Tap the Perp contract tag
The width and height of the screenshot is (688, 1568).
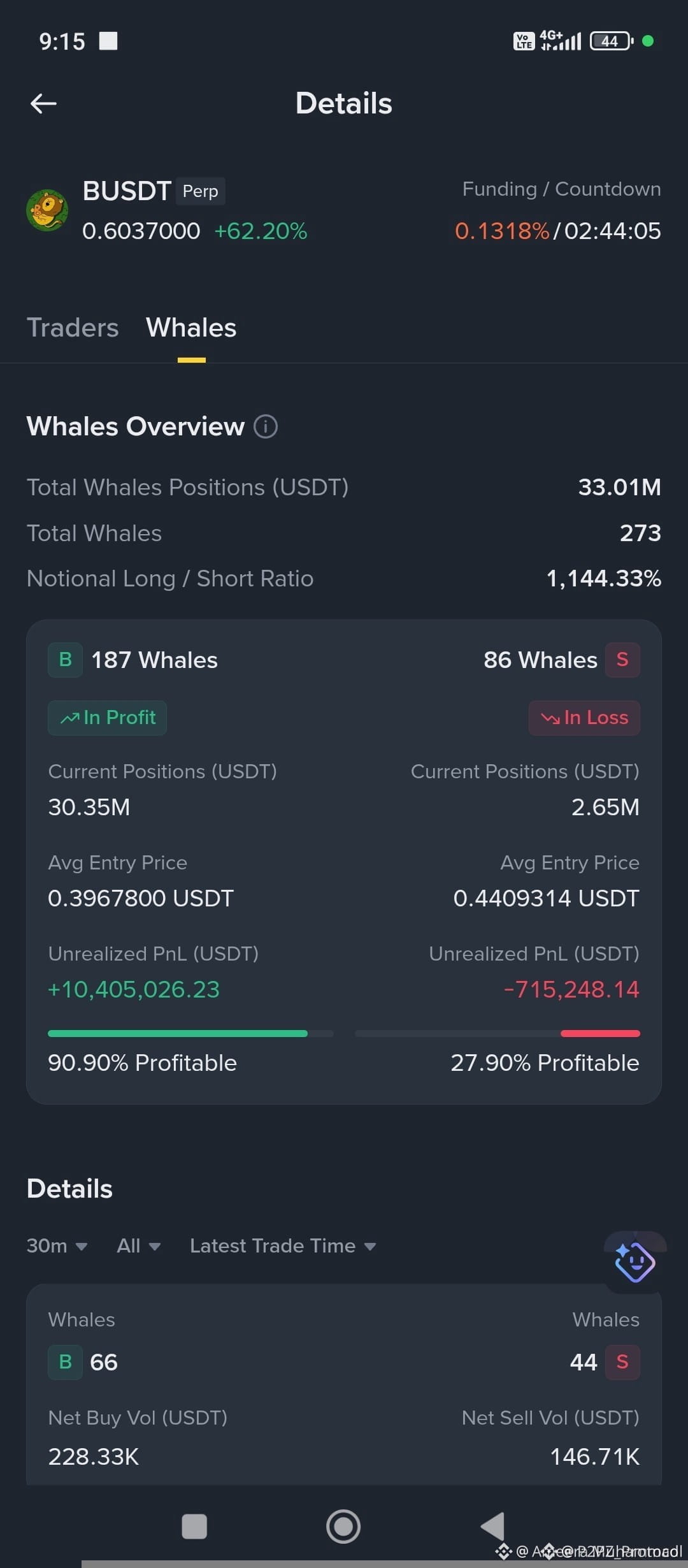(200, 191)
